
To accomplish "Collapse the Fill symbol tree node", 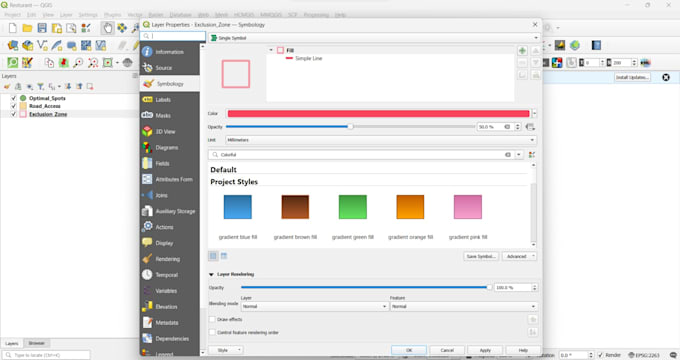I will click(x=271, y=50).
